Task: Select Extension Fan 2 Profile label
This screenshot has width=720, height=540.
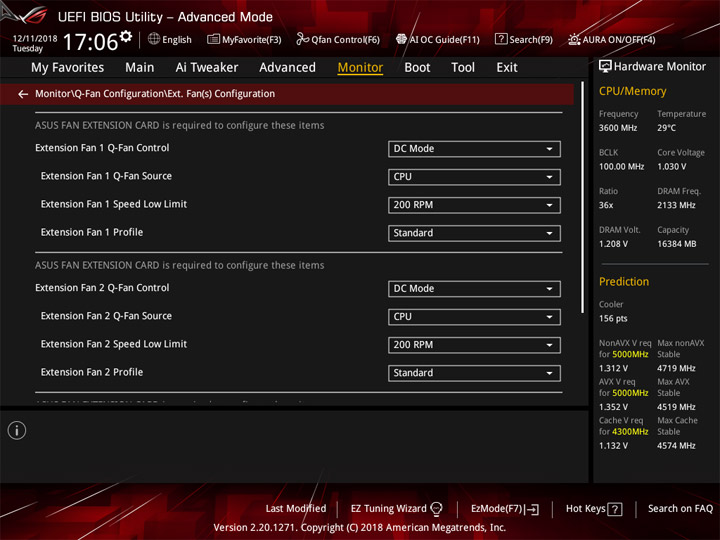Action: point(92,372)
